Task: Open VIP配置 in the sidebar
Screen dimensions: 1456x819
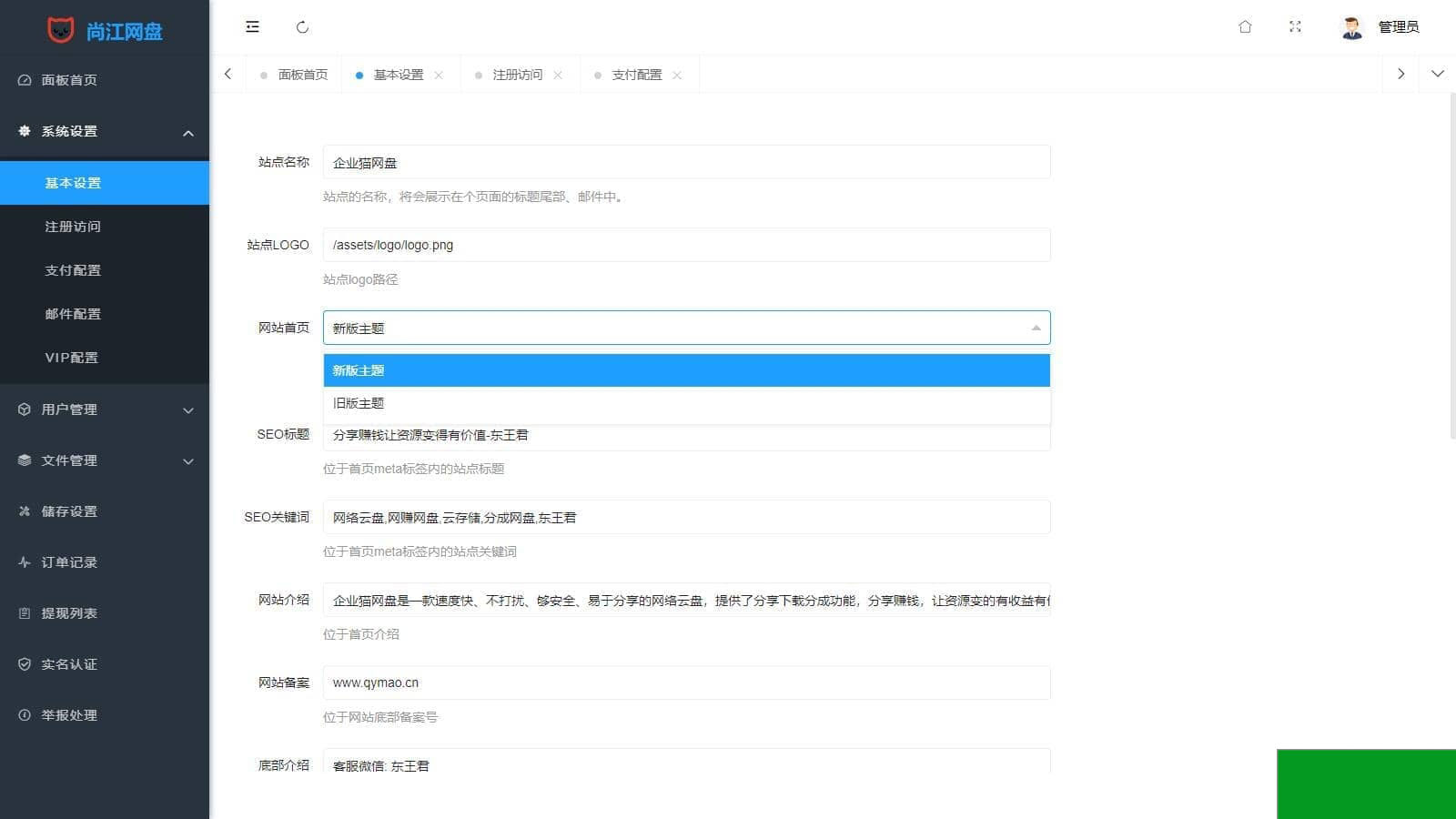Action: pyautogui.click(x=105, y=358)
